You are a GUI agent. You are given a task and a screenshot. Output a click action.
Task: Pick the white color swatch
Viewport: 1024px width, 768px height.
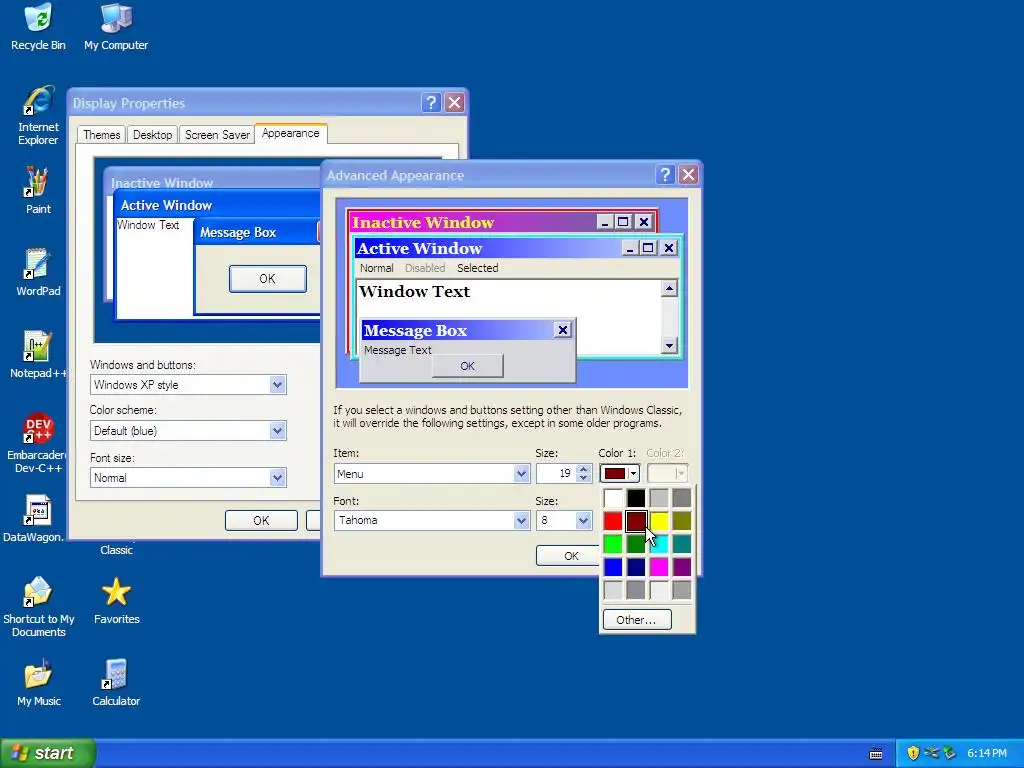pos(613,498)
